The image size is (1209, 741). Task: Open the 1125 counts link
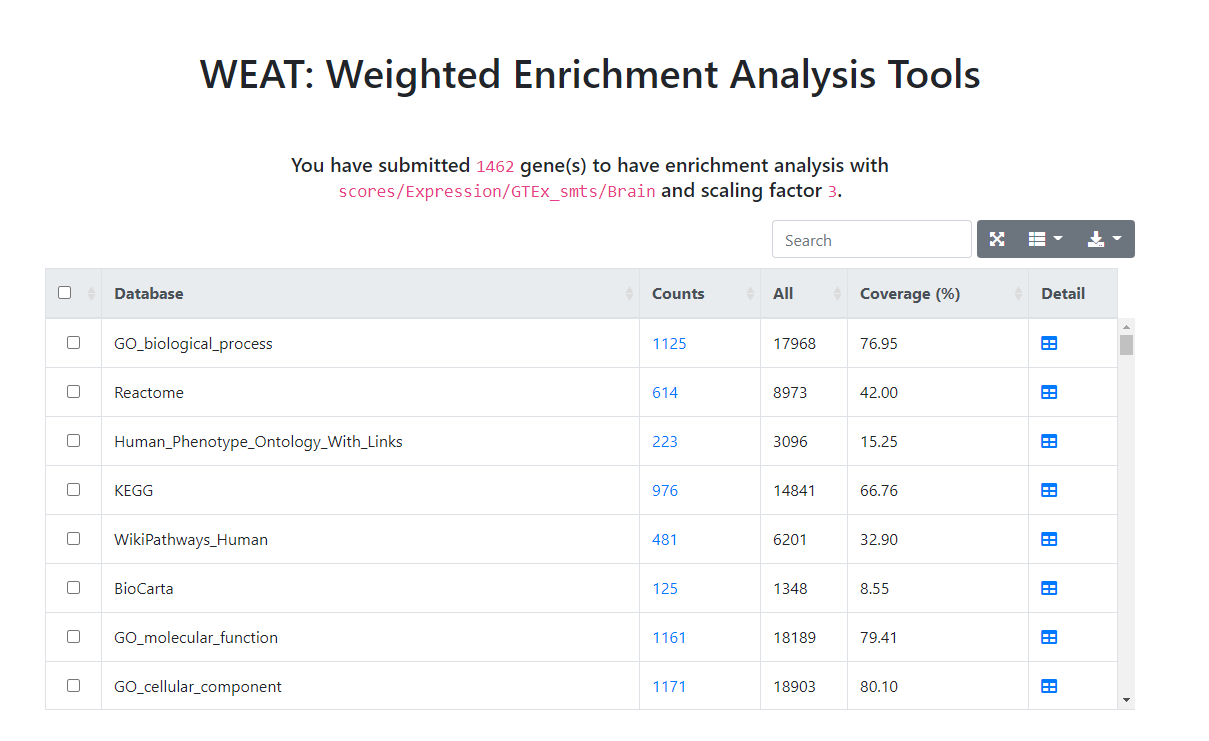(x=669, y=343)
